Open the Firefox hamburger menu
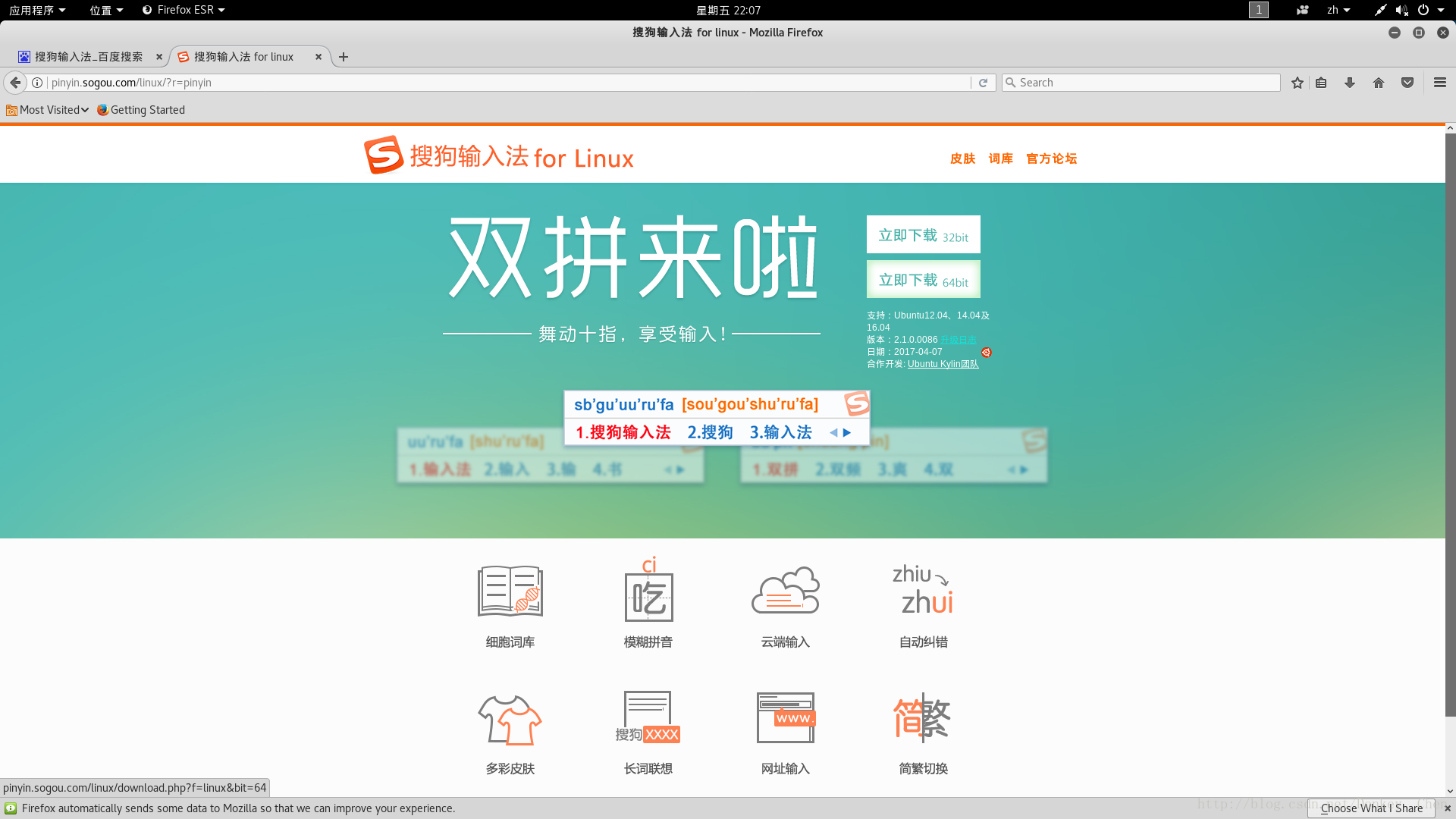This screenshot has height=819, width=1456. pyautogui.click(x=1440, y=83)
